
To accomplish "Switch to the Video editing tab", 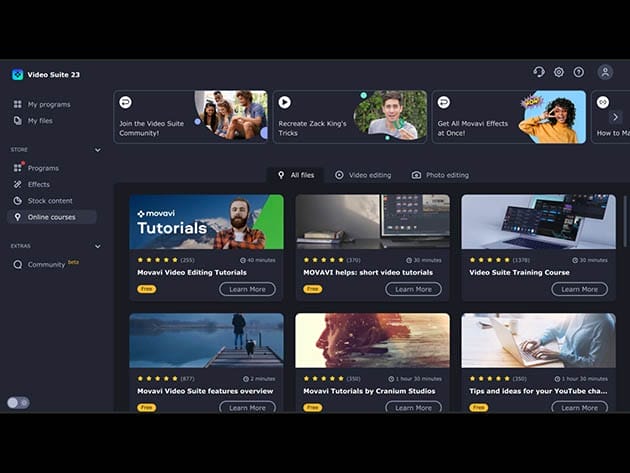I will tap(363, 175).
